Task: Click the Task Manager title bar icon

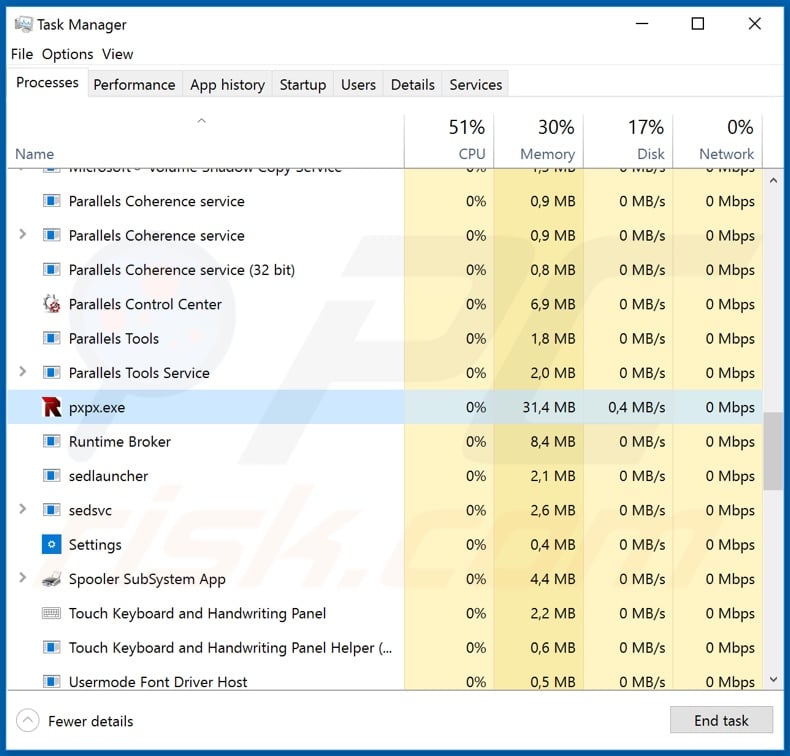Action: point(23,24)
